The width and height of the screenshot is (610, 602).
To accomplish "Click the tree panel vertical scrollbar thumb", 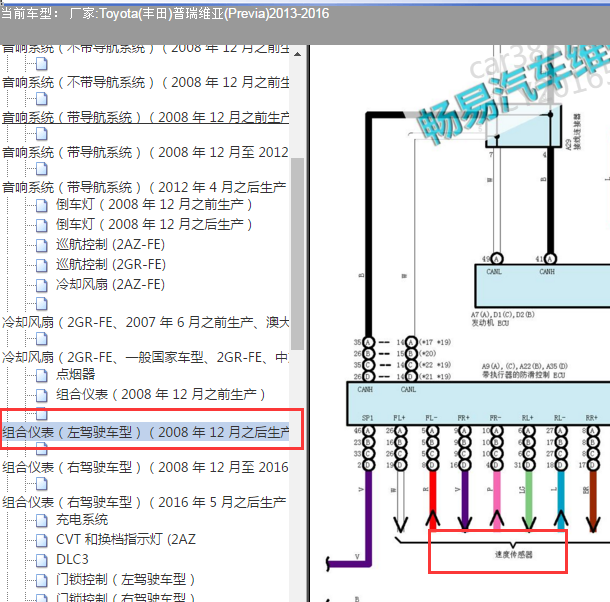I will pos(298,254).
